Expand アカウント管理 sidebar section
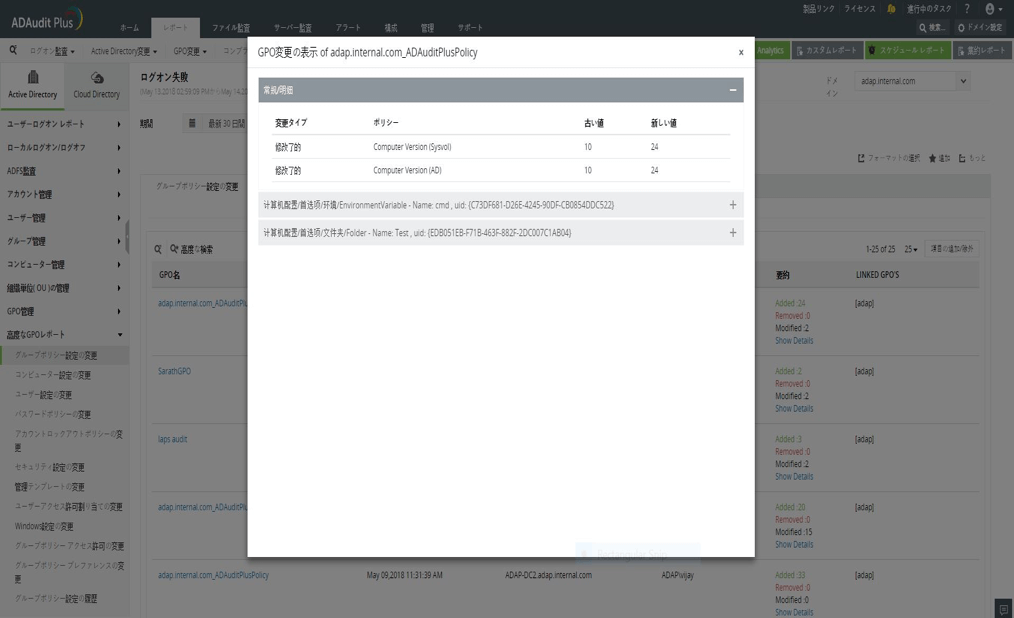This screenshot has width=1014, height=618. (x=63, y=195)
